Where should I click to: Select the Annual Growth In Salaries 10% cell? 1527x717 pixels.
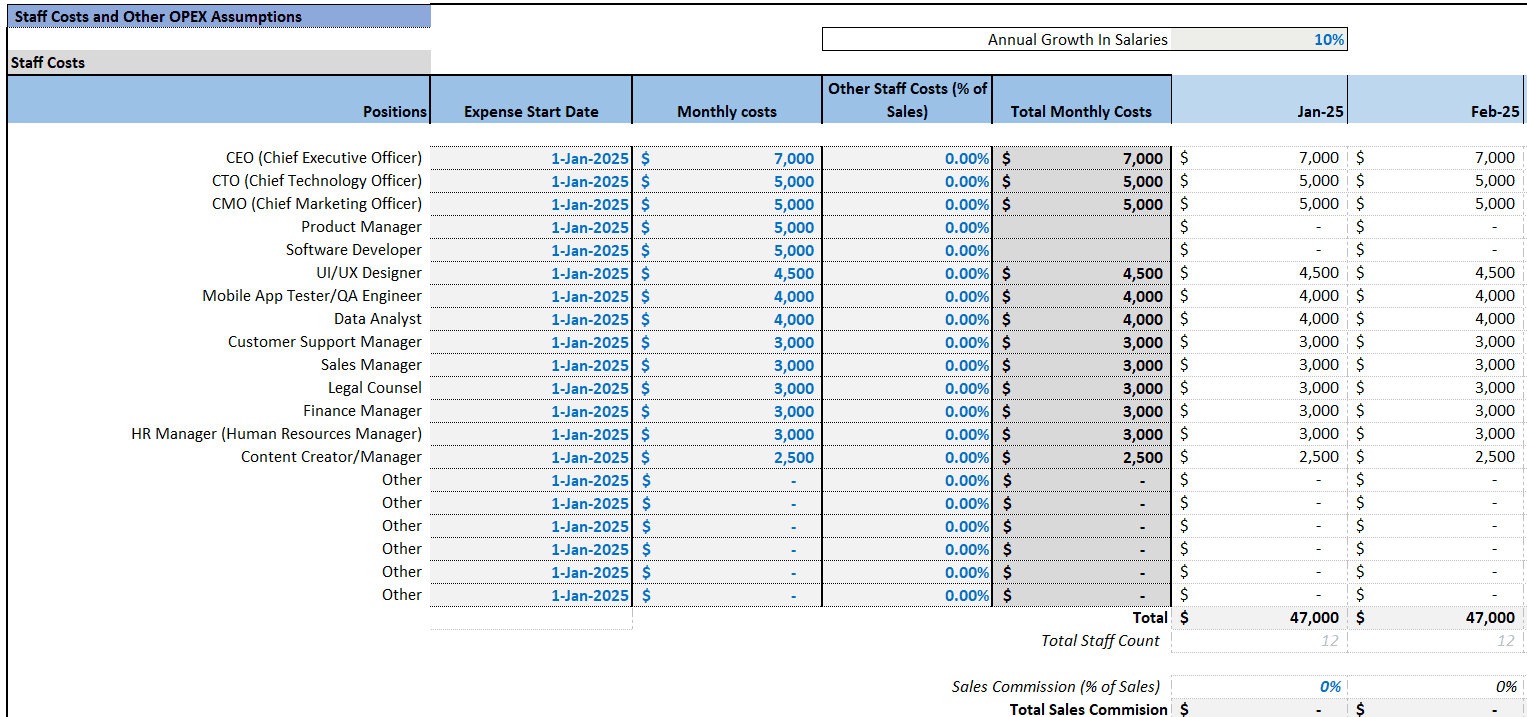(1257, 40)
